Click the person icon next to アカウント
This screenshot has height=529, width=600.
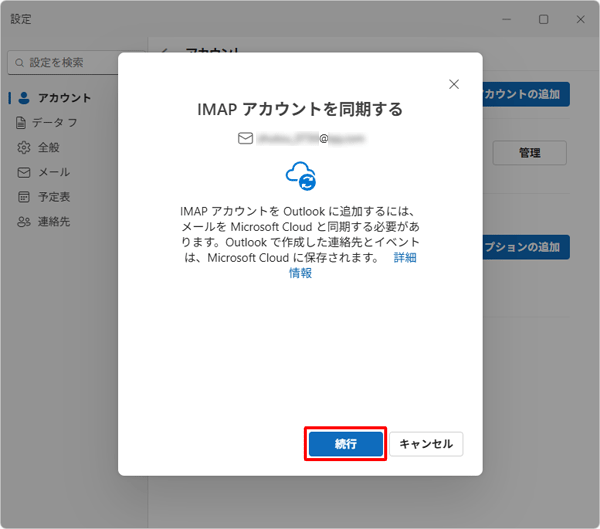pos(24,98)
